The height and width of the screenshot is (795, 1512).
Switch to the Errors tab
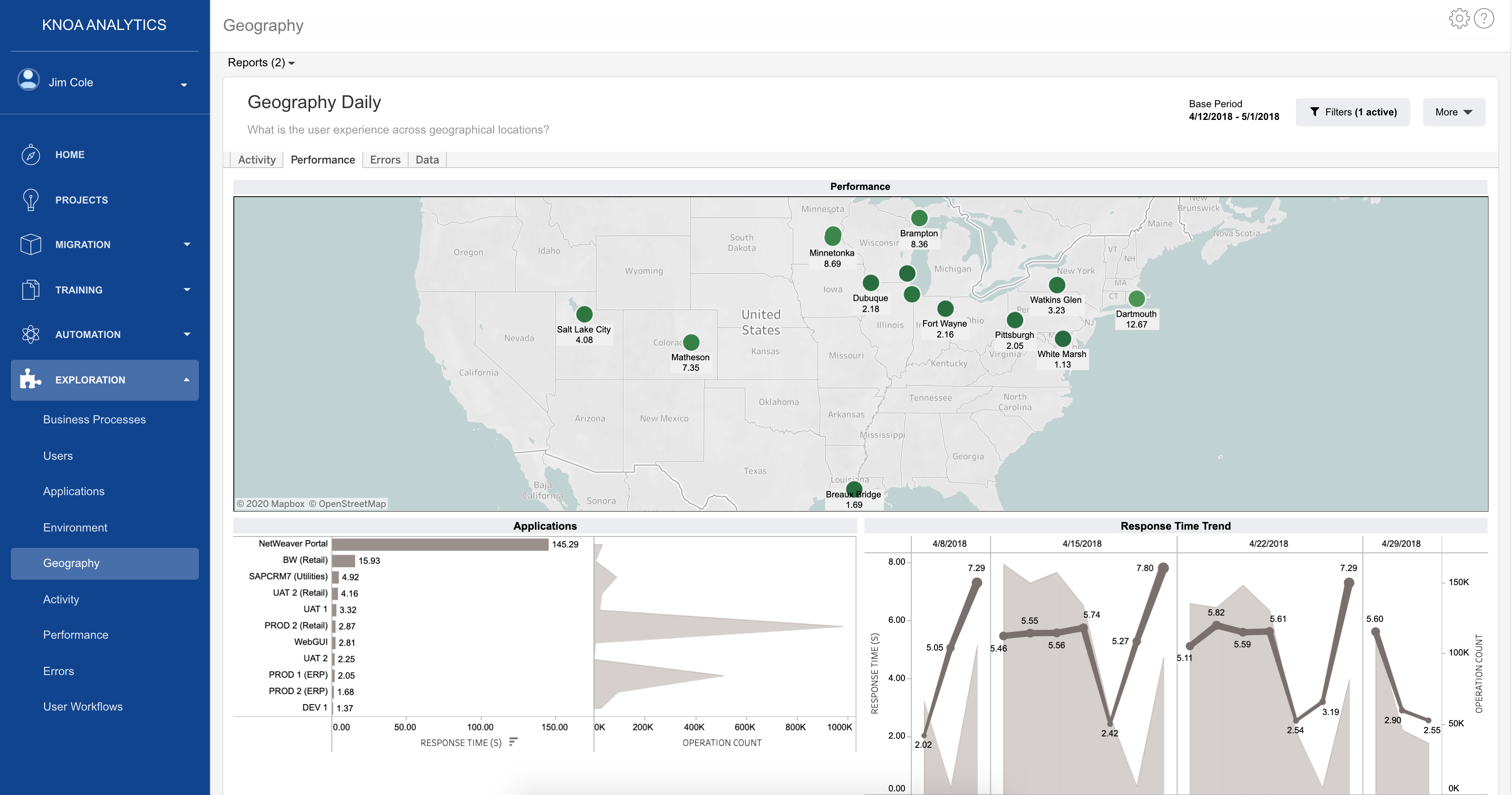pyautogui.click(x=385, y=160)
